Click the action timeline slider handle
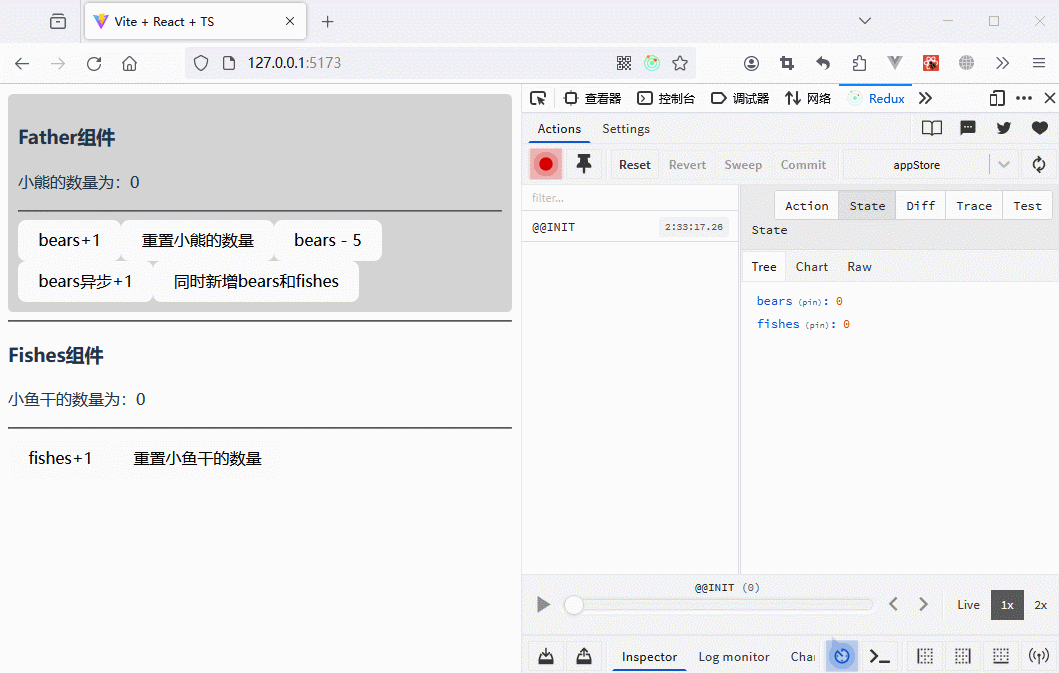The width and height of the screenshot is (1059, 673). [574, 605]
